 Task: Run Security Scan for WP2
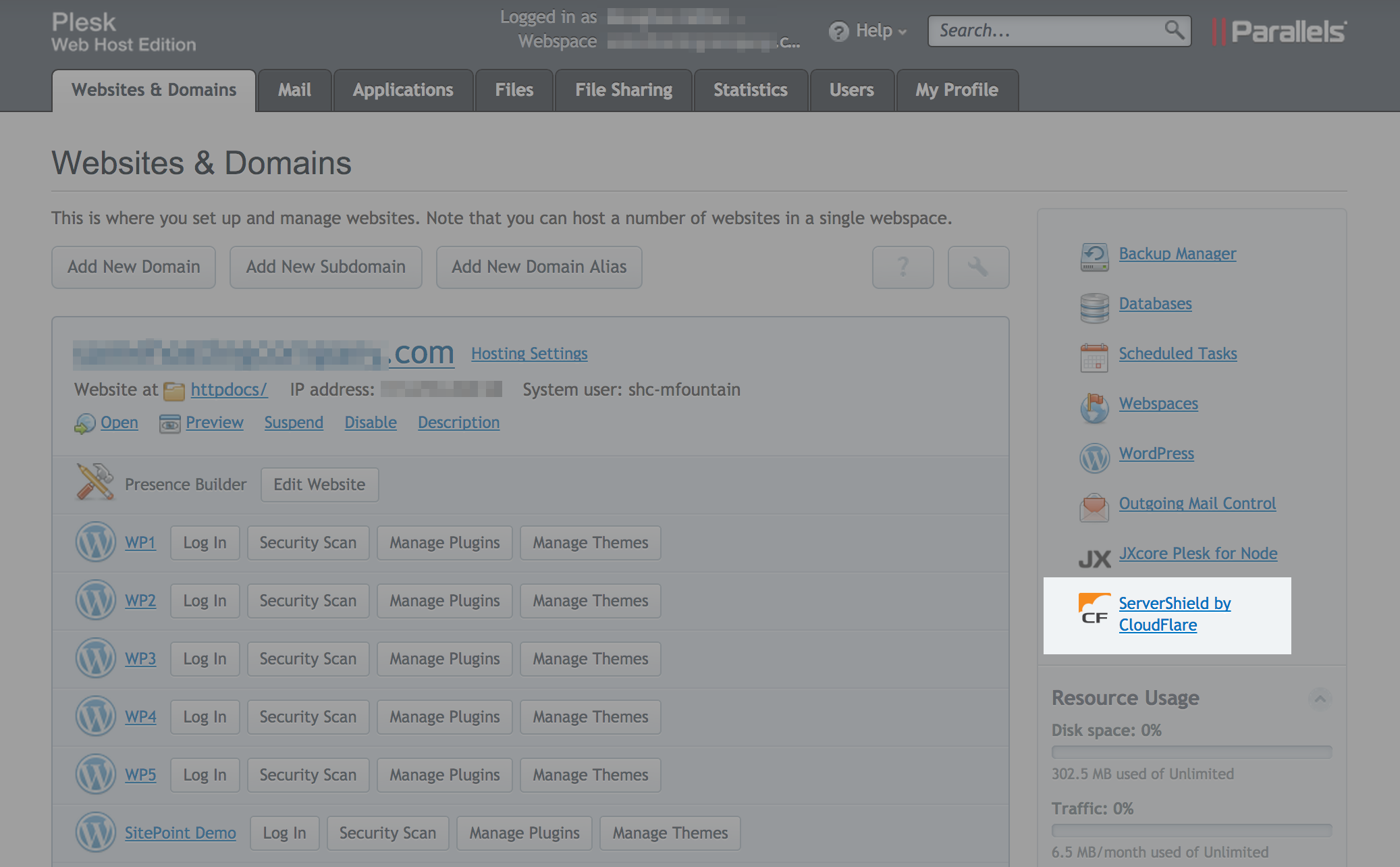308,601
